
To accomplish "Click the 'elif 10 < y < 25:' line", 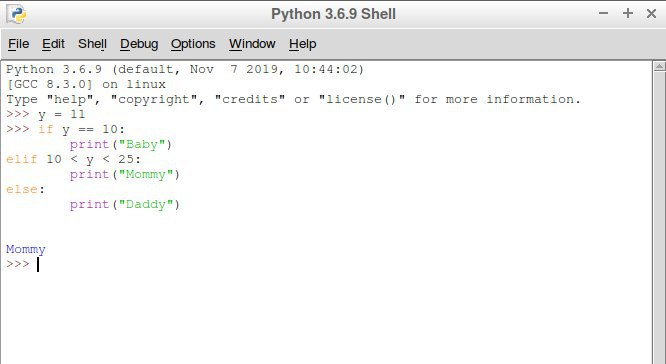I will click(x=73, y=159).
